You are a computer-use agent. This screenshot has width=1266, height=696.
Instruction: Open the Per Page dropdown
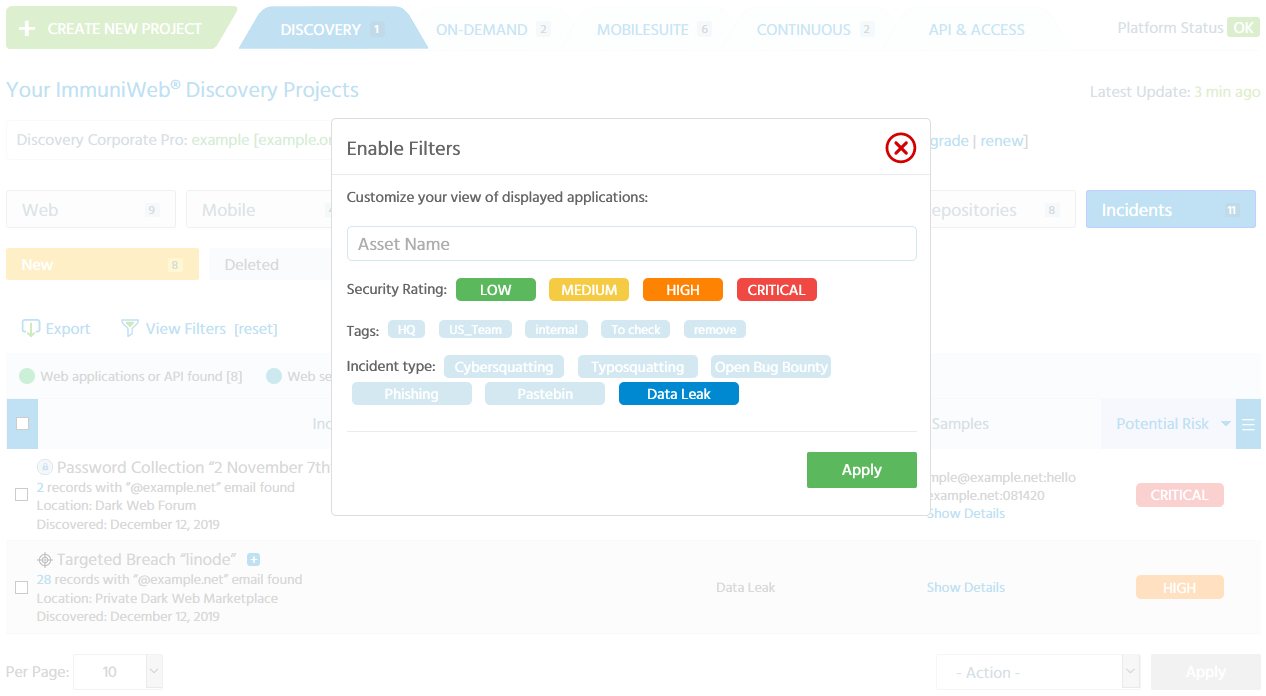tap(153, 672)
